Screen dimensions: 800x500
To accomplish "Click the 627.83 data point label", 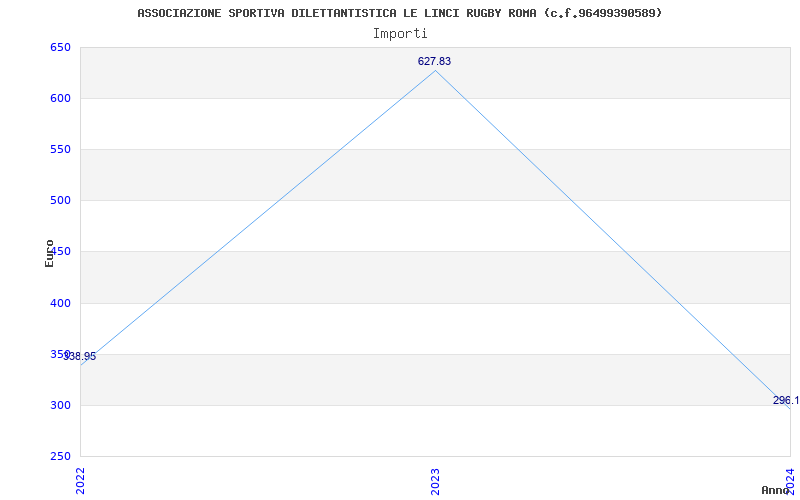I will 434,61.
